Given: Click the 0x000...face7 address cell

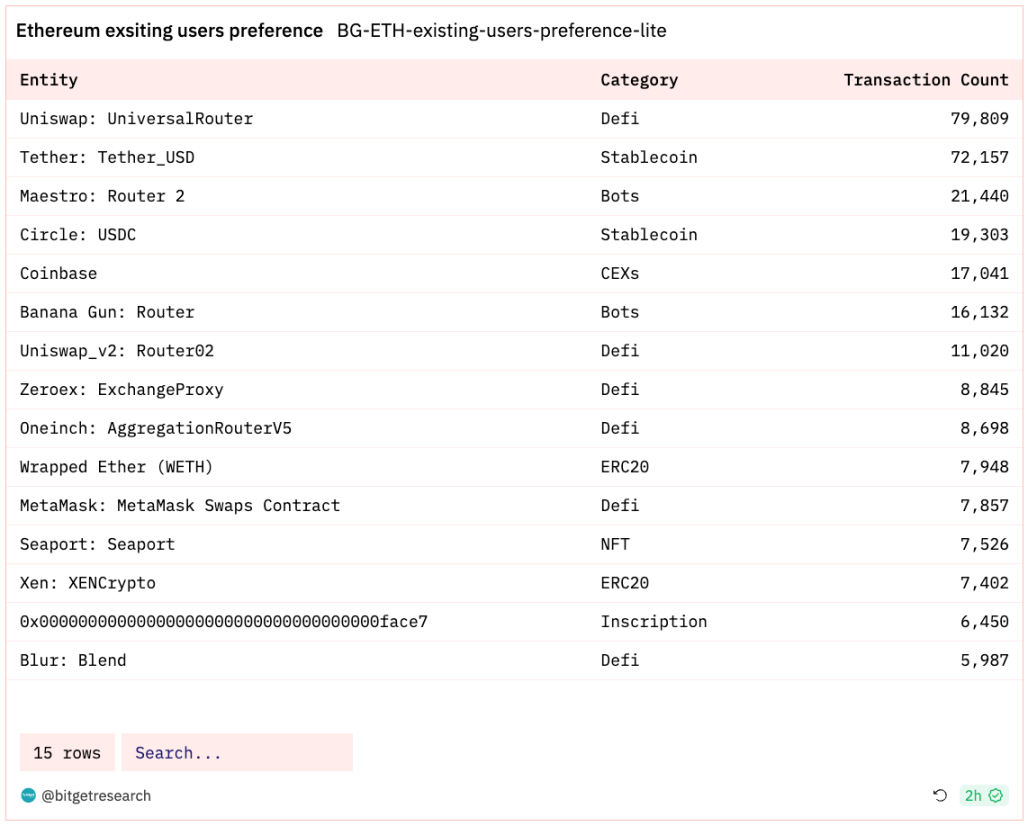Looking at the screenshot, I should 224,621.
